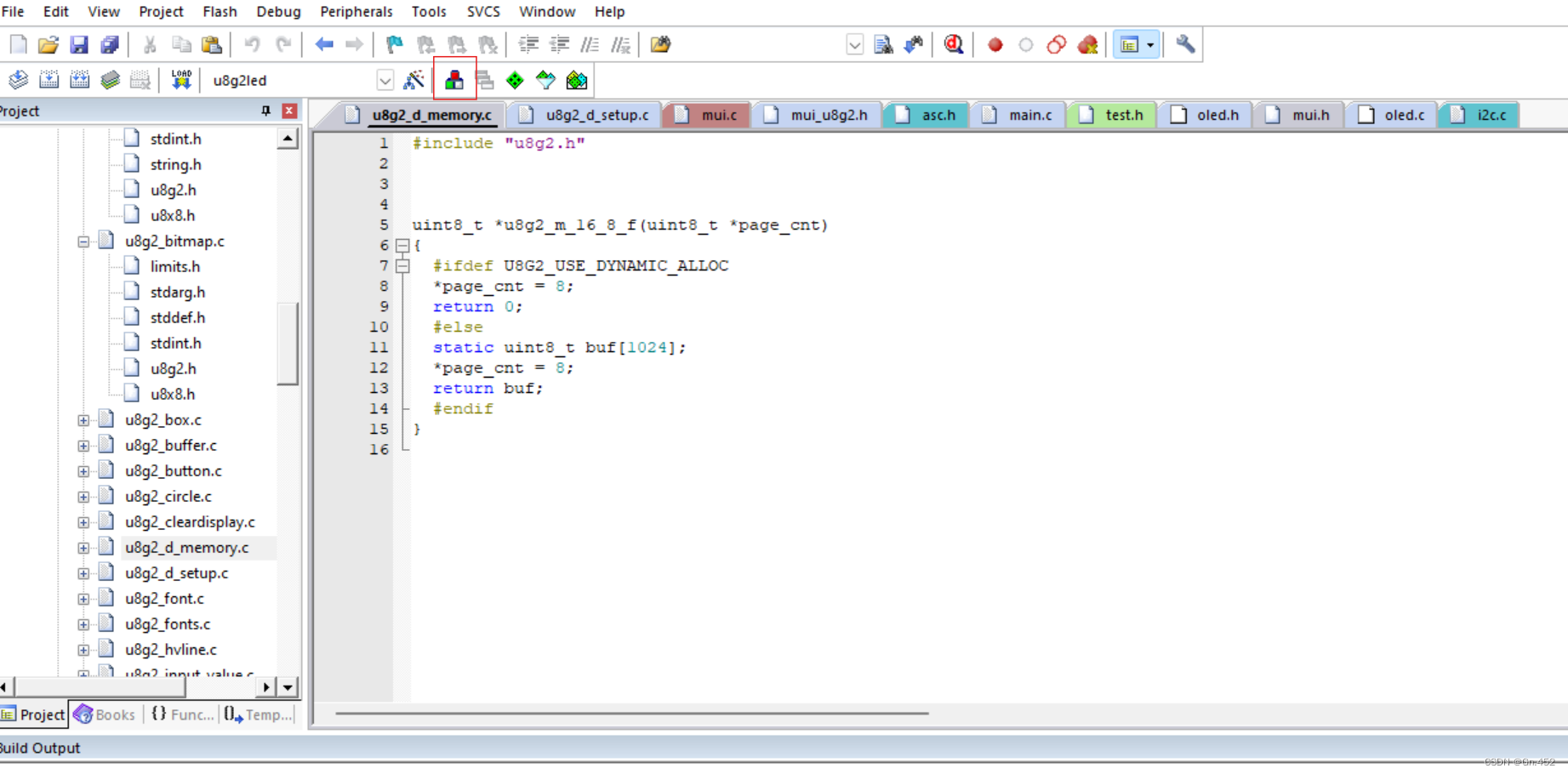Kill all breakpoints with the red X circles icon
This screenshot has height=774, width=1568.
[x=1087, y=44]
